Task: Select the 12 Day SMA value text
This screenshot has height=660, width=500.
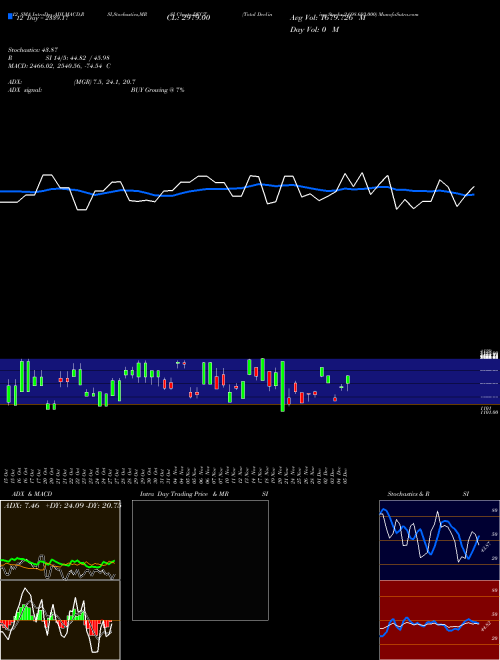Action: point(41,18)
